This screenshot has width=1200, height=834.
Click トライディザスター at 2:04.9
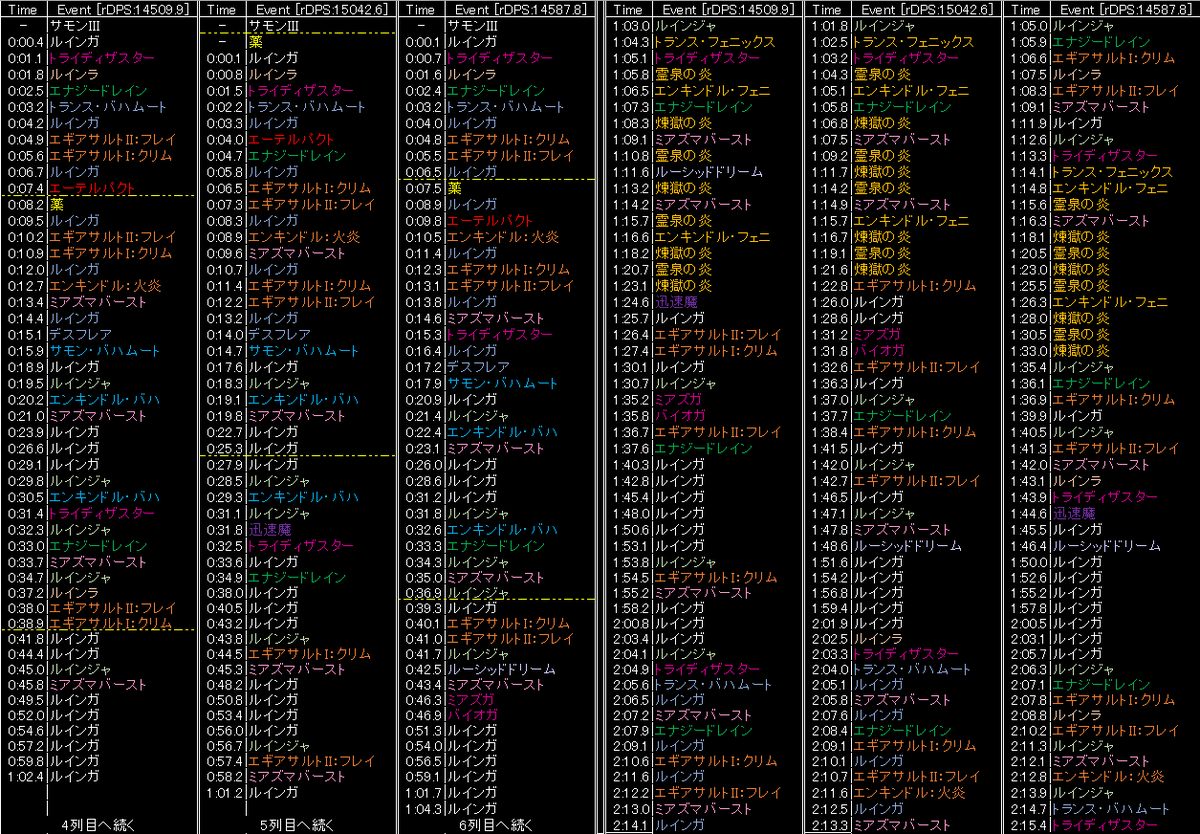coord(707,669)
